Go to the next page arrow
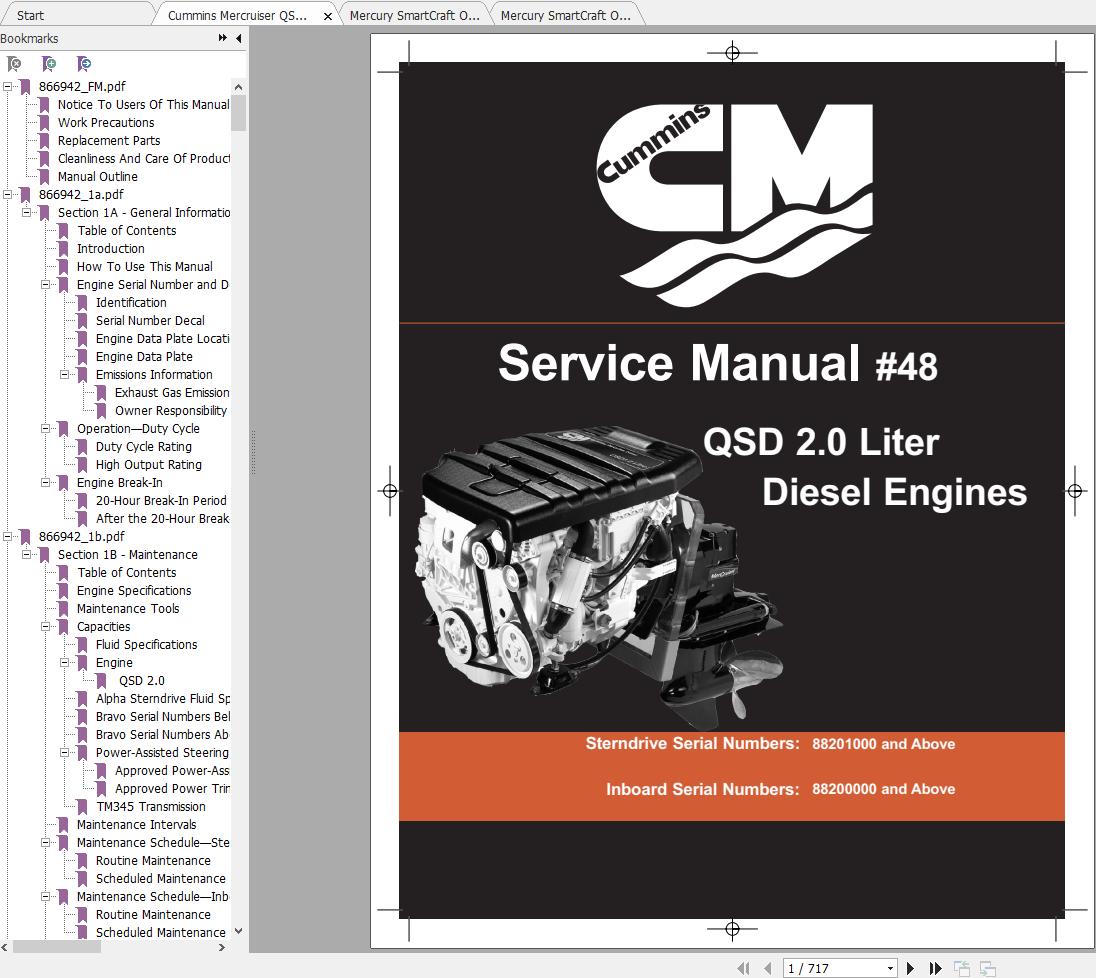Screen dimensions: 1096x978 (910, 967)
